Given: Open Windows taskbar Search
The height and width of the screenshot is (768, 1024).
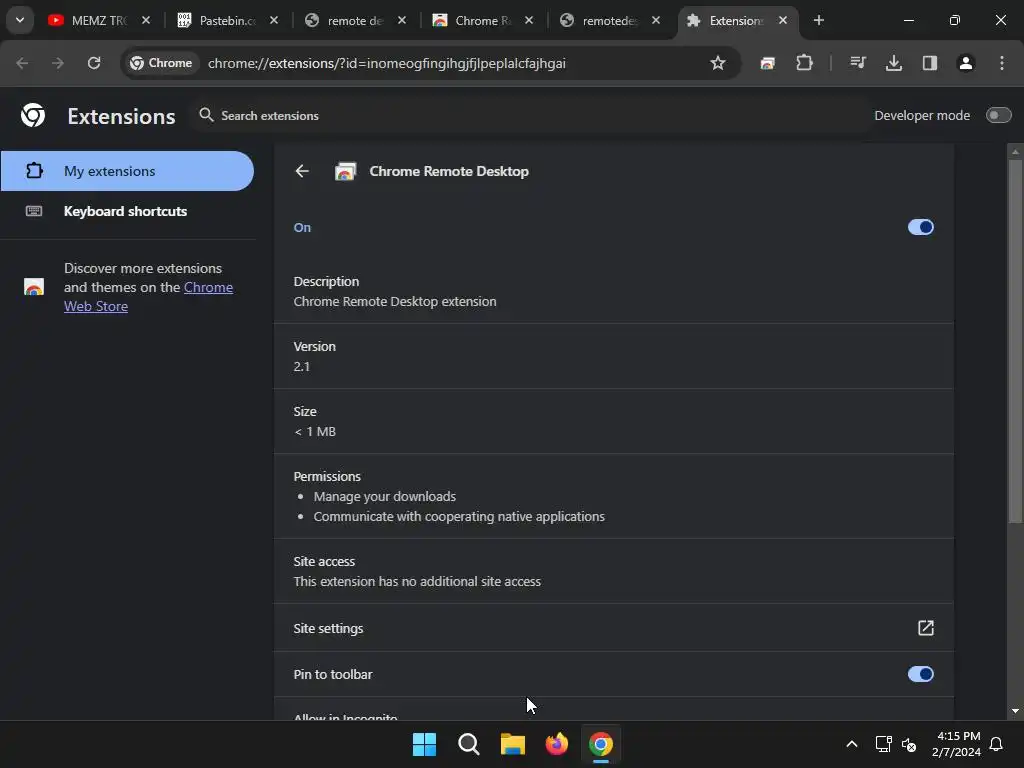Looking at the screenshot, I should coord(468,744).
